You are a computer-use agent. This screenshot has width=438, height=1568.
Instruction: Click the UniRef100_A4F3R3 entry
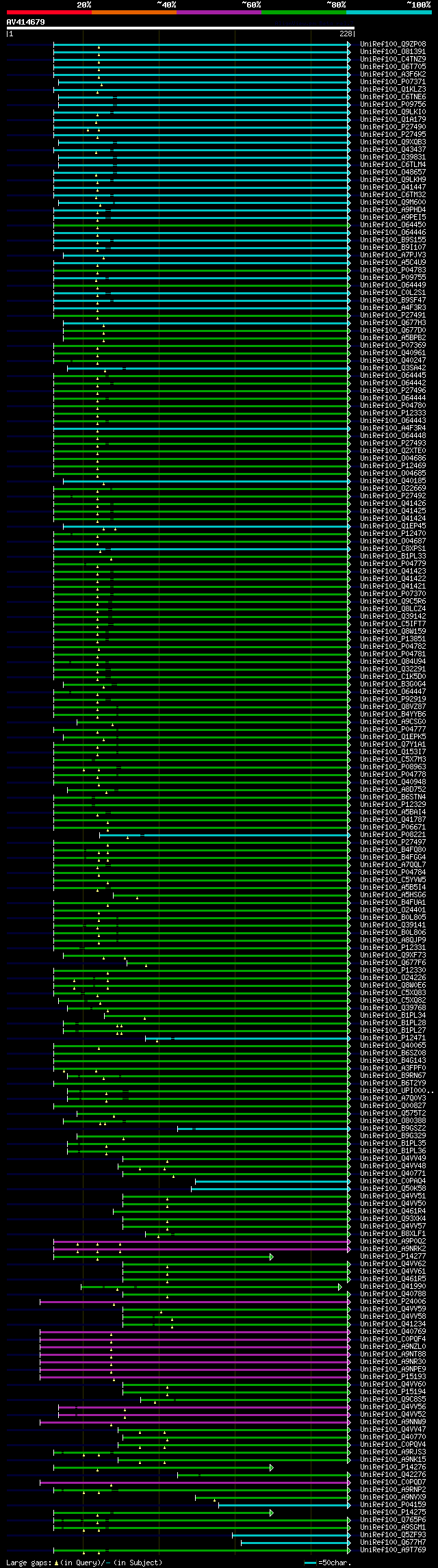[393, 308]
